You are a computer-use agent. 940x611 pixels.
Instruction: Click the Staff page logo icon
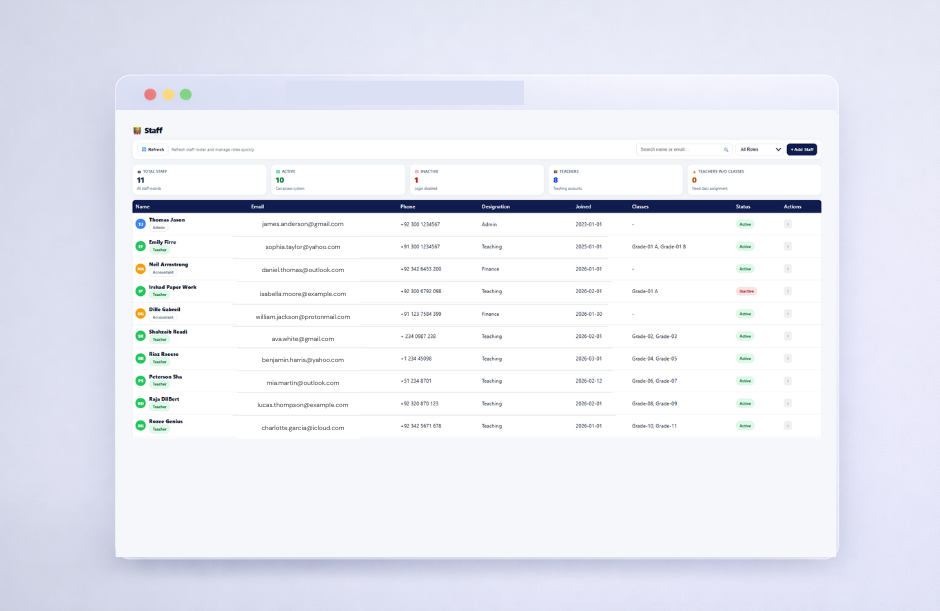[137, 130]
